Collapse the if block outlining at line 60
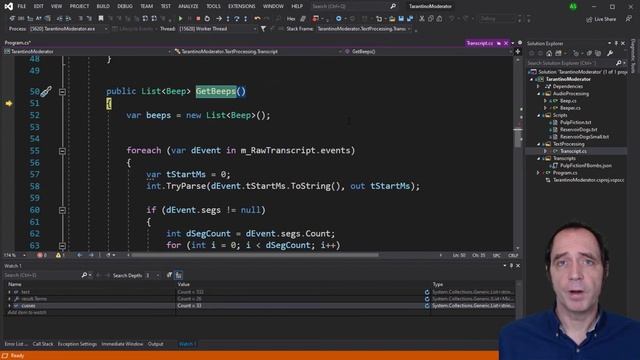Image resolution: width=640 pixels, height=360 pixels. tap(62, 210)
